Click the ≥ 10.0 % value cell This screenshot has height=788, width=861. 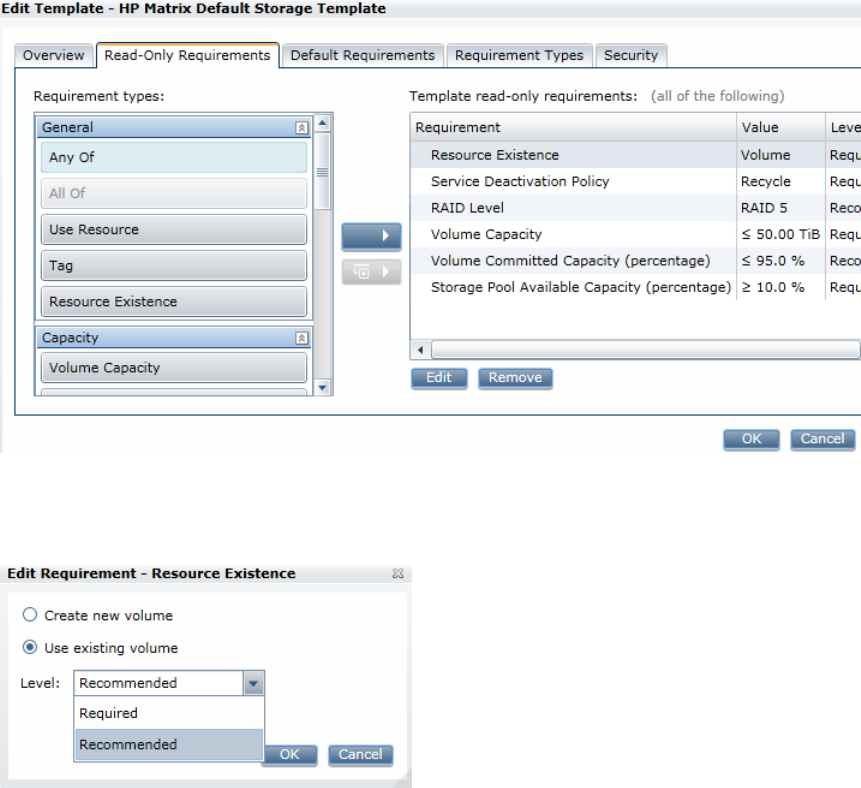[780, 287]
